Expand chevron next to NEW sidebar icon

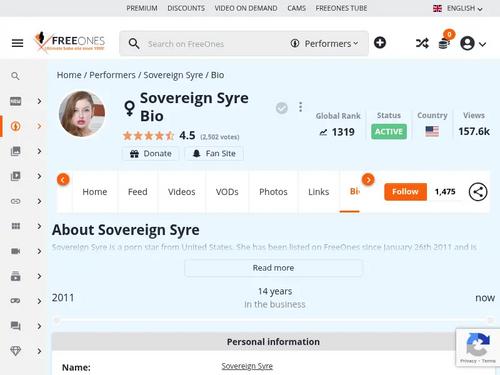(39, 101)
